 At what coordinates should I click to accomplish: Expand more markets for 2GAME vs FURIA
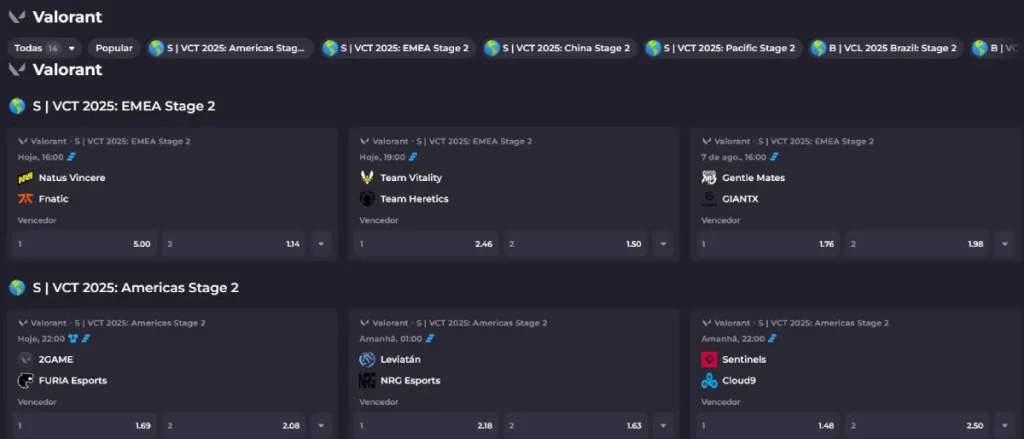(x=321, y=426)
